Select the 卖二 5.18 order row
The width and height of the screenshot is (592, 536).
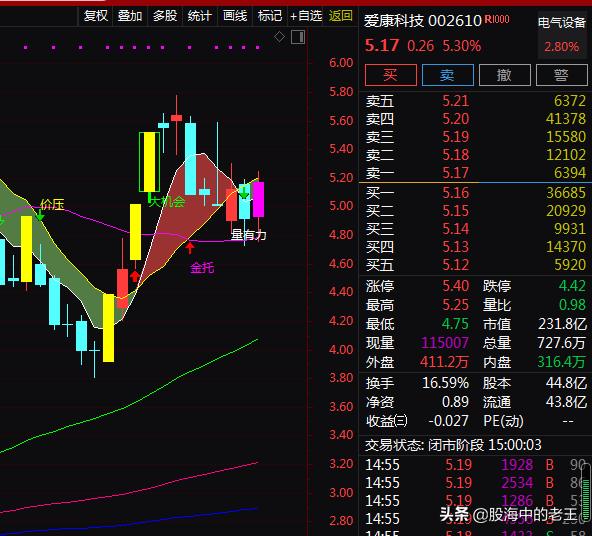click(x=476, y=155)
